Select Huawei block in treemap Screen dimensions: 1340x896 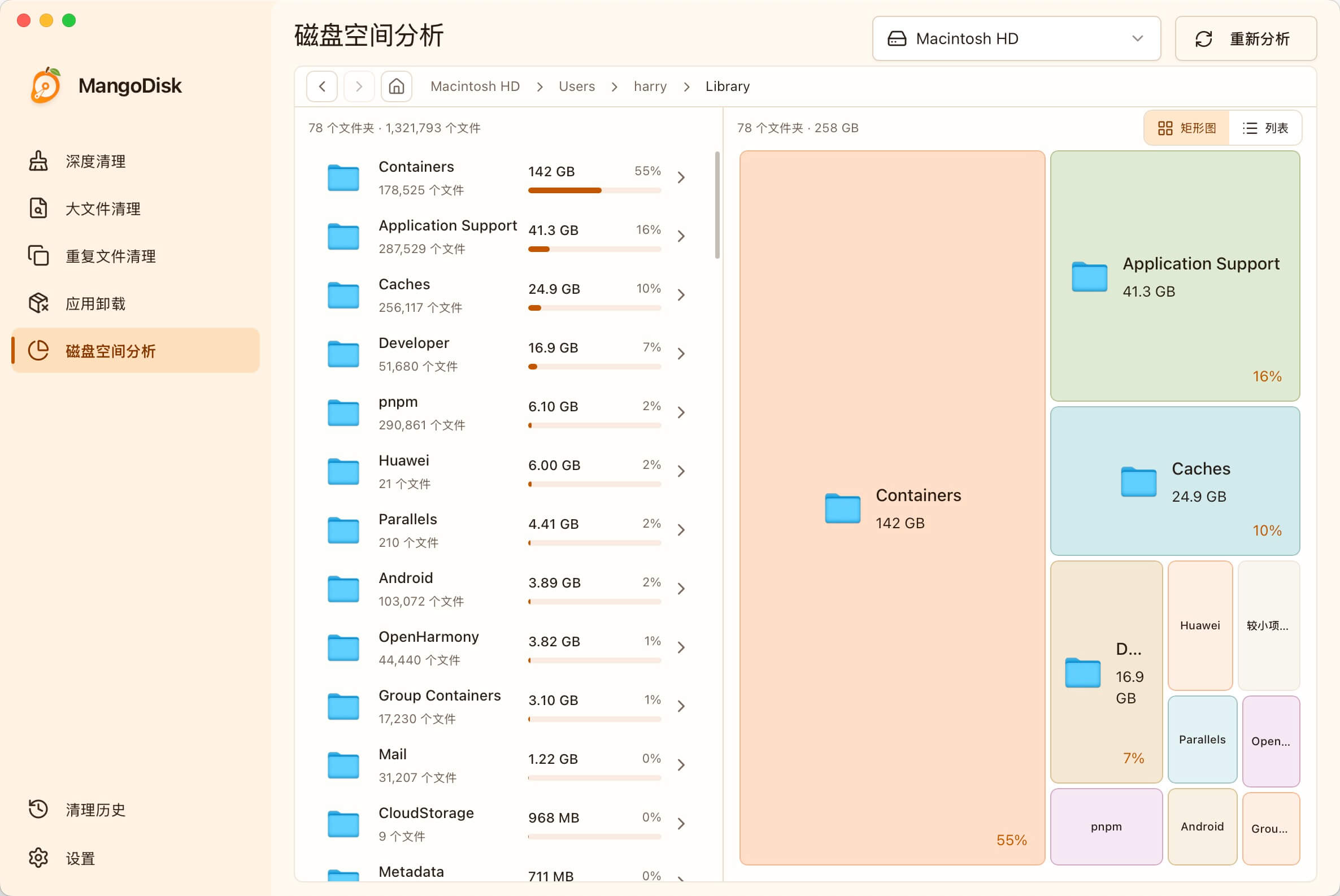pos(1200,625)
